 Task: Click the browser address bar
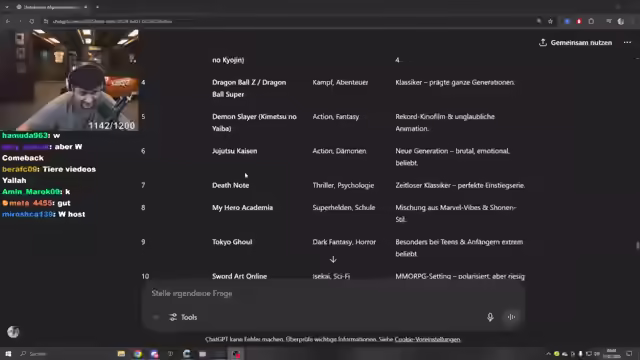pos(286,21)
